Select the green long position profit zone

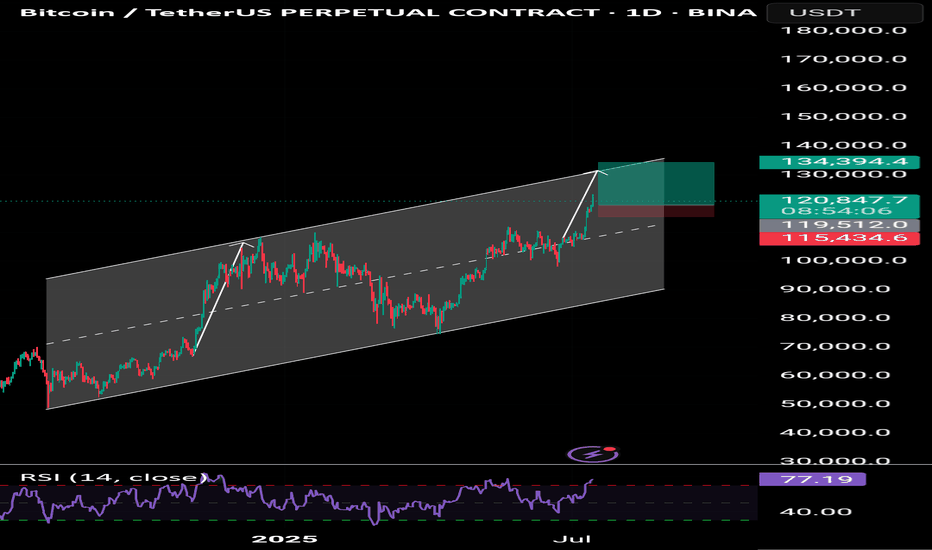656,183
